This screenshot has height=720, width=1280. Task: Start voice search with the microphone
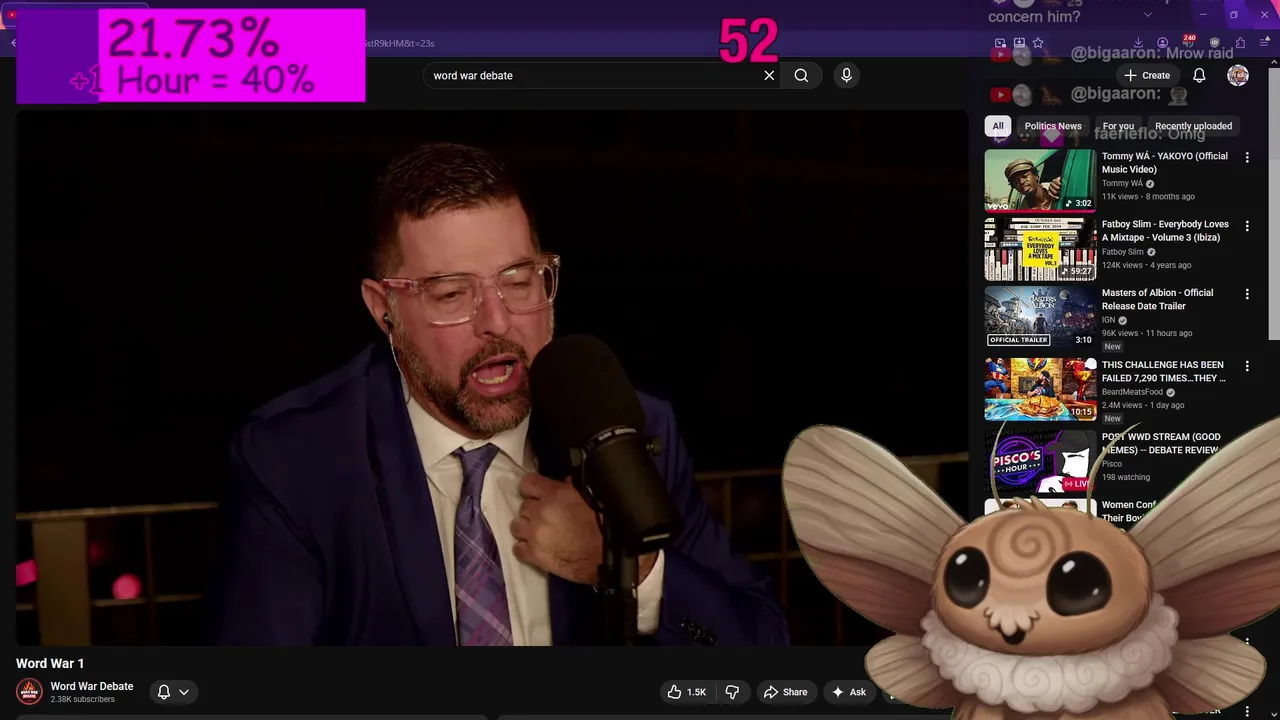click(x=846, y=75)
